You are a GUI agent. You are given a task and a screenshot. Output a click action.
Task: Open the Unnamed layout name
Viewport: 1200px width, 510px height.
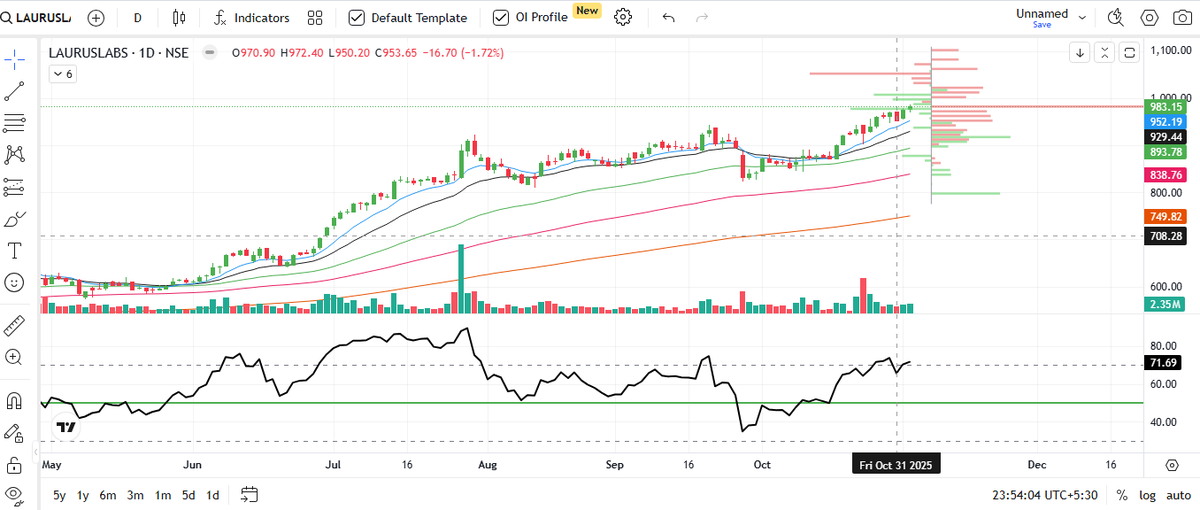pos(1042,14)
